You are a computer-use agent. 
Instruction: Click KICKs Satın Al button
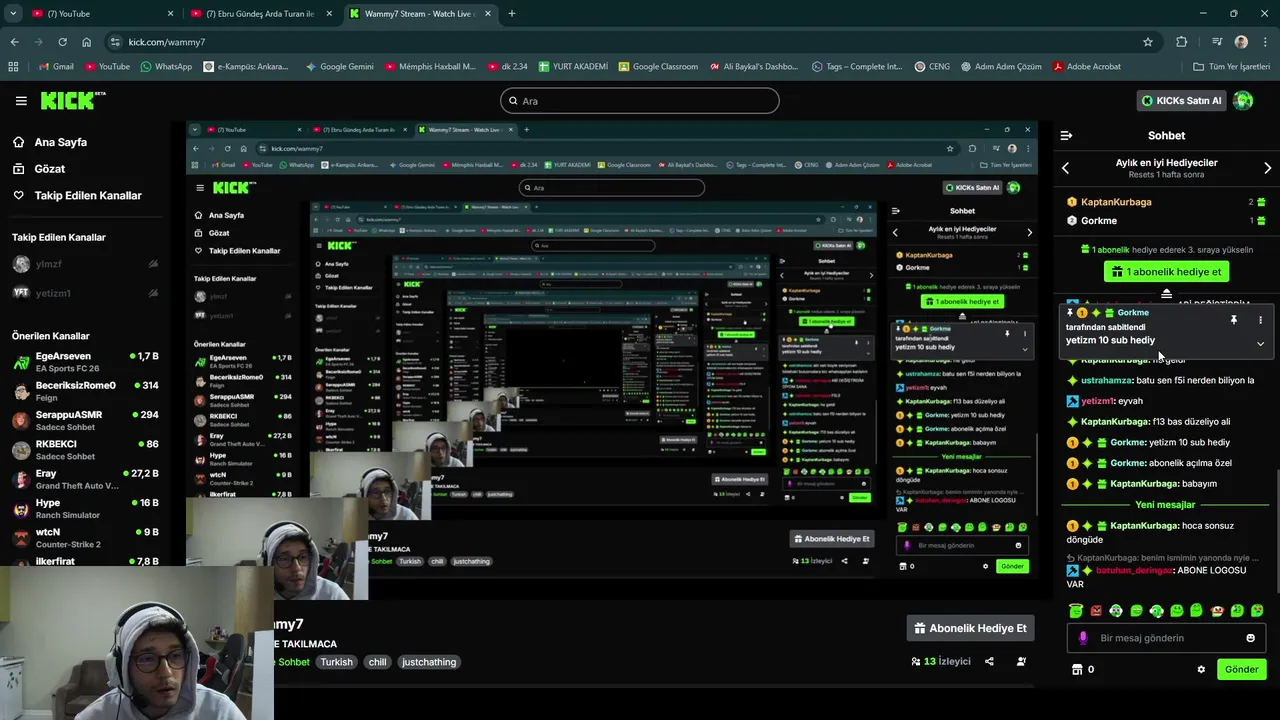point(1181,100)
